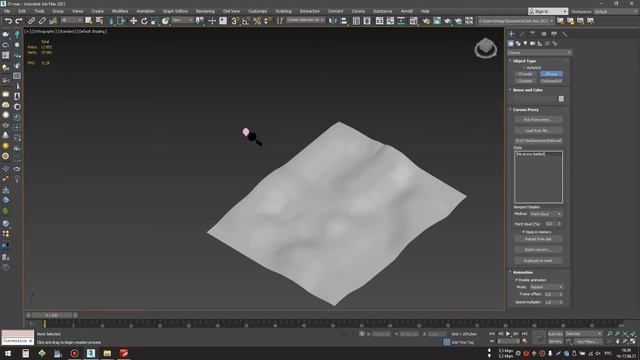The image size is (640, 360).
Task: Toggle the Percent Snap icon
Action: tap(257, 21)
